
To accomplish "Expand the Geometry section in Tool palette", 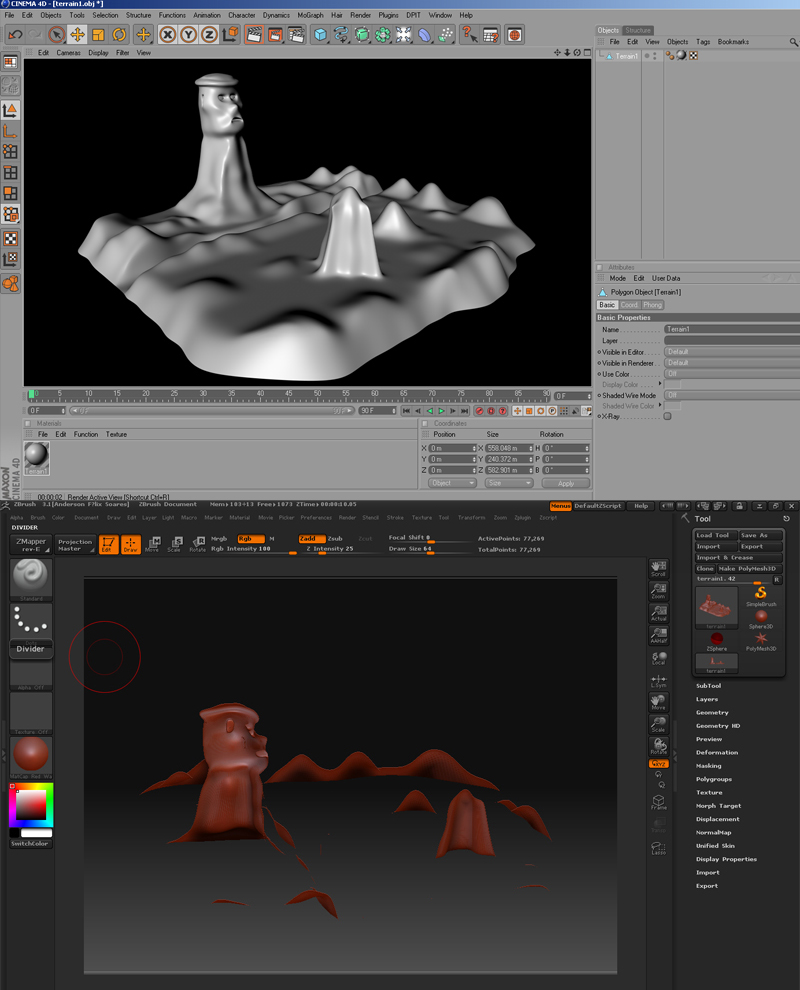I will pos(712,713).
